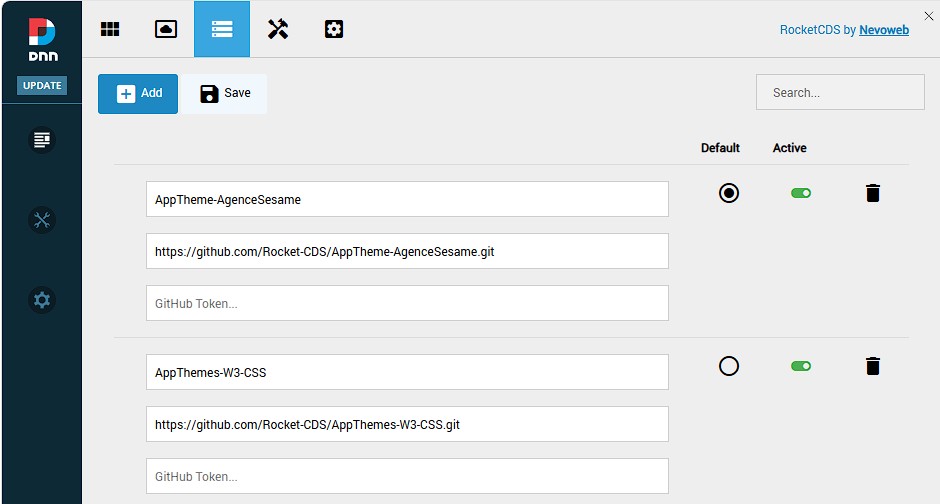Open the hammer and wrench tools tab
940x504 pixels.
pos(278,29)
